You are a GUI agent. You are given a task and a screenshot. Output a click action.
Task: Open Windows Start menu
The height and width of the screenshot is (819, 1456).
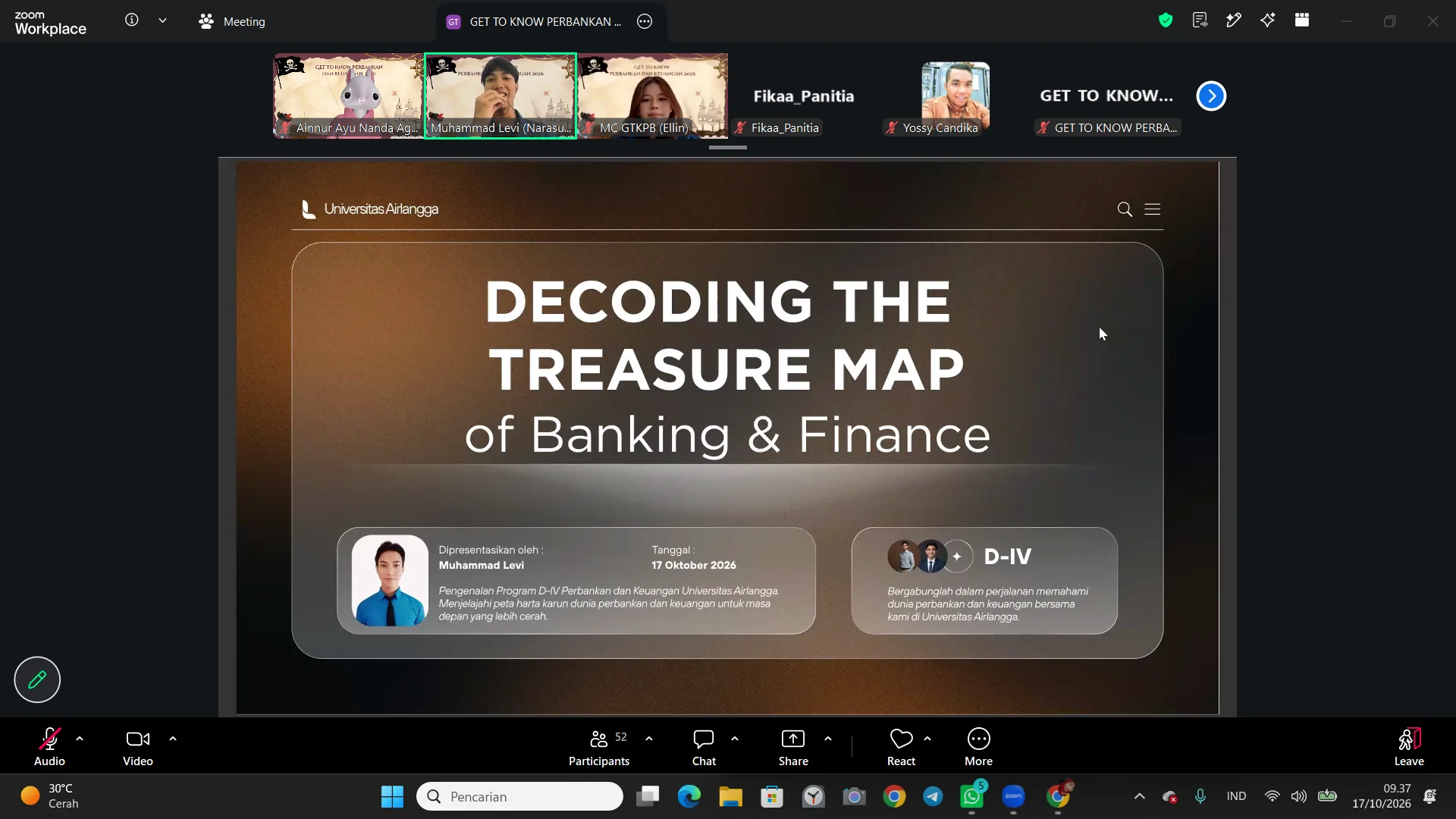point(392,796)
